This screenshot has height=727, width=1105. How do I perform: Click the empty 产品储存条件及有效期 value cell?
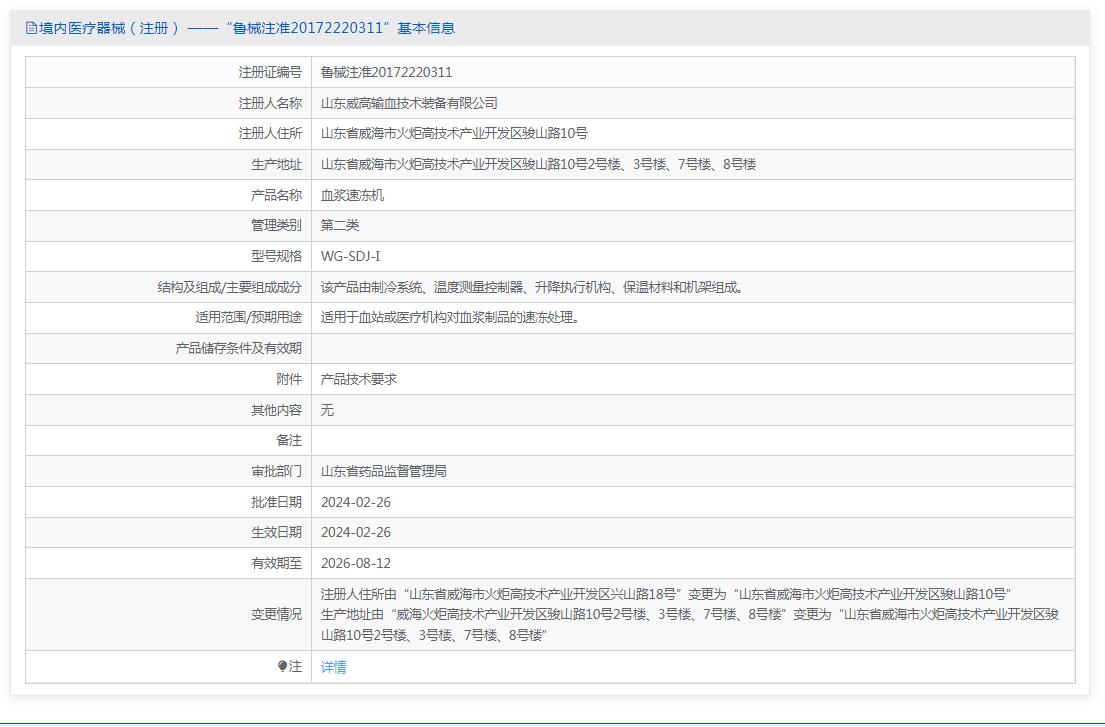point(692,348)
